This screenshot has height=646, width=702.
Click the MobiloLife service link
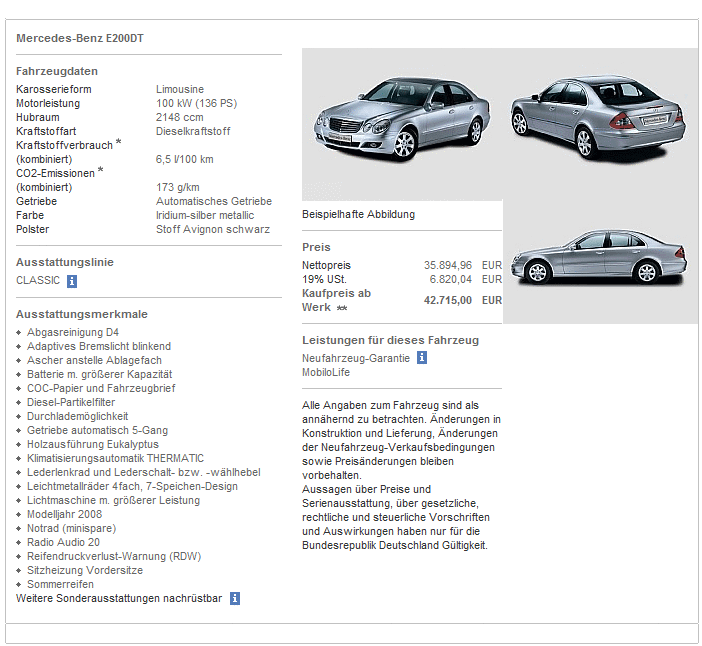(326, 372)
